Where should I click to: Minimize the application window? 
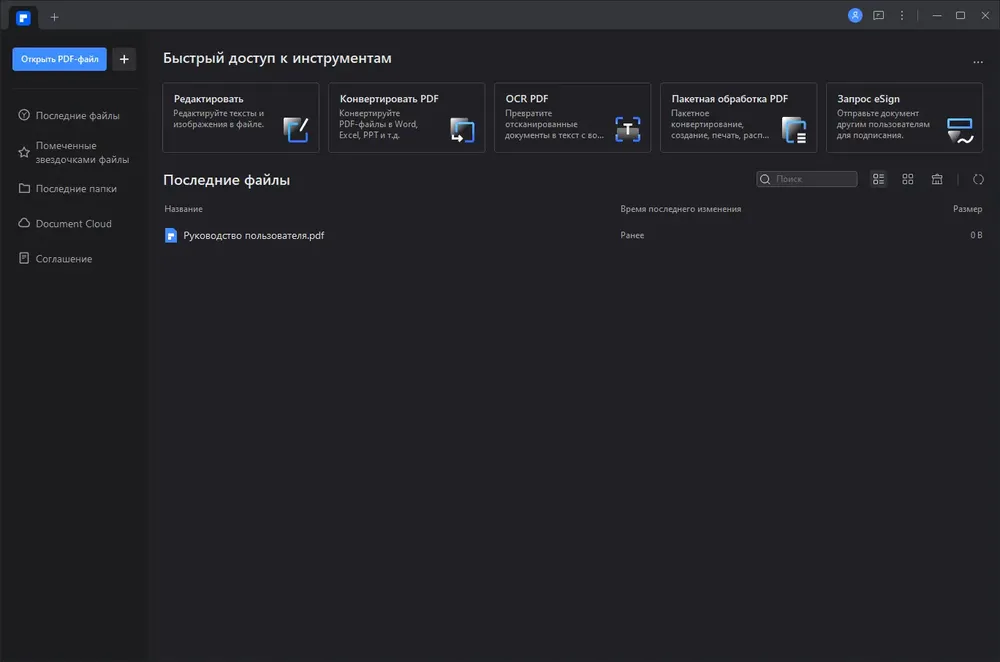(937, 15)
